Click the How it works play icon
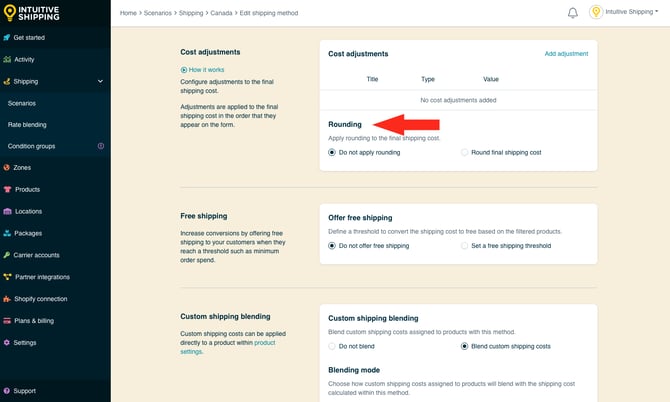 184,70
